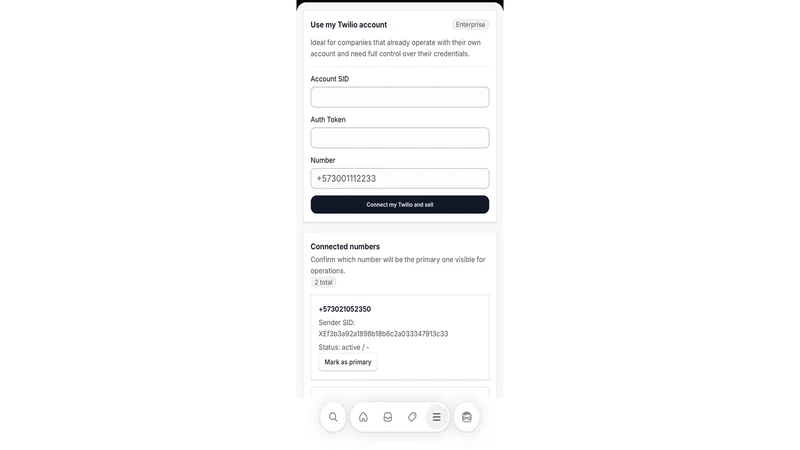Viewport: 800px width, 450px height.
Task: Tap the price tag icon
Action: (x=412, y=417)
